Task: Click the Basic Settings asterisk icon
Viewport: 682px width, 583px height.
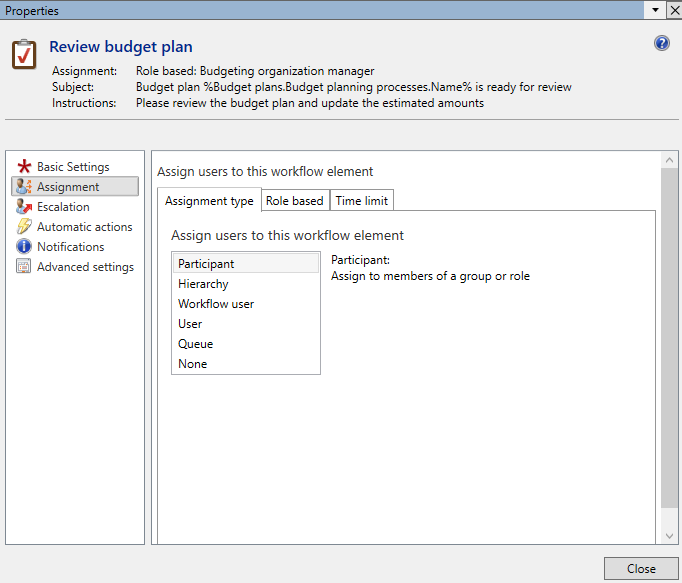Action: (x=24, y=167)
